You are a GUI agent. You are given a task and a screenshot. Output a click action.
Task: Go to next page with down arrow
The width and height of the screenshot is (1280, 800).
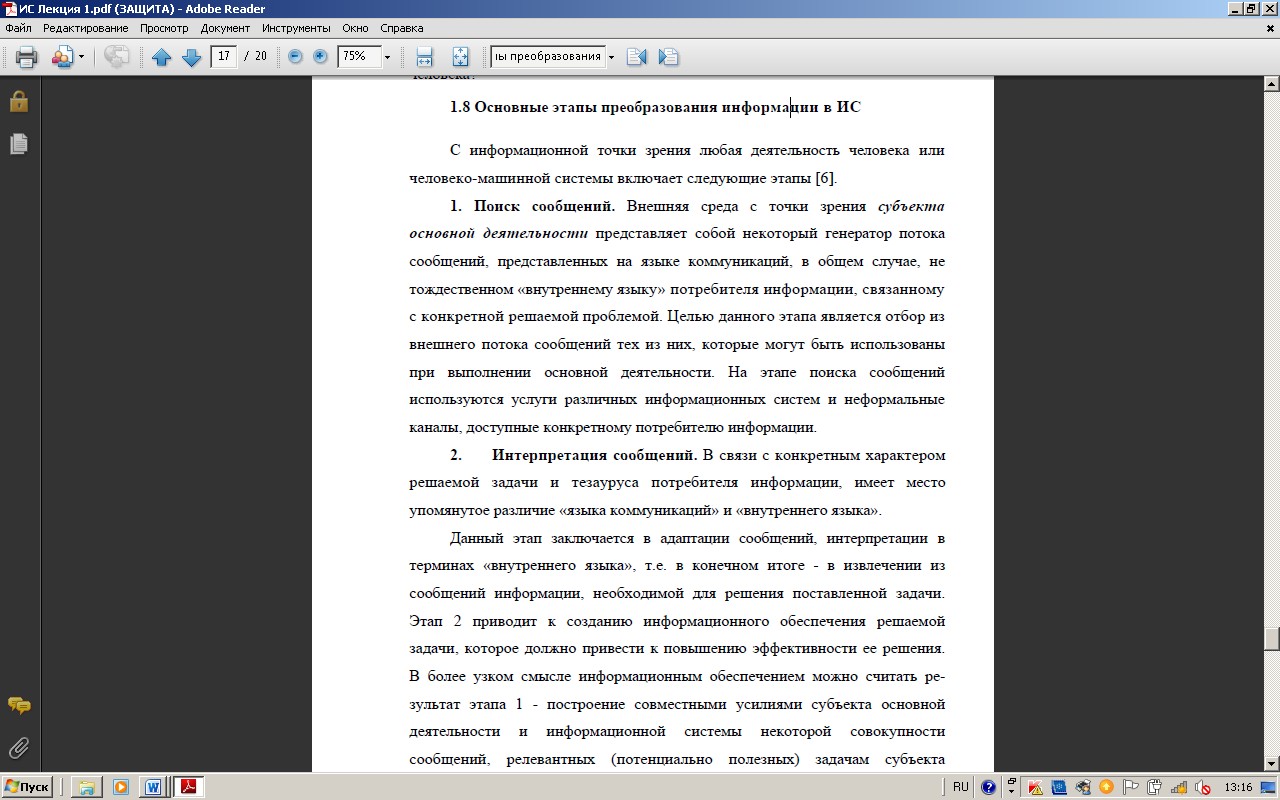(x=191, y=57)
